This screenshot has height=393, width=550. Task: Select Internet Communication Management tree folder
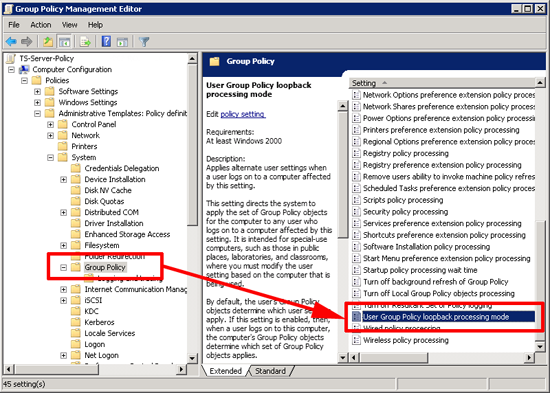[135, 289]
